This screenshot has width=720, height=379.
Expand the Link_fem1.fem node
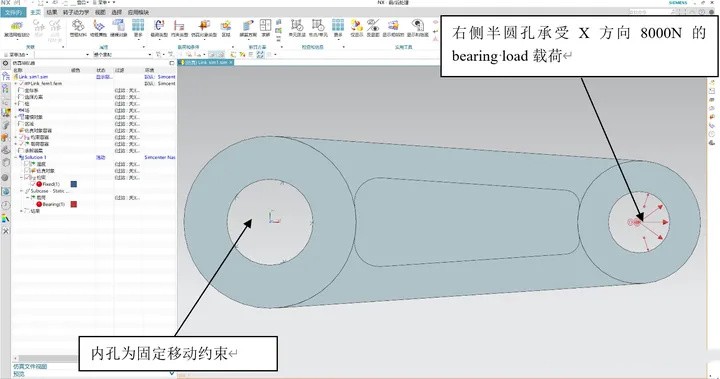click(x=16, y=84)
